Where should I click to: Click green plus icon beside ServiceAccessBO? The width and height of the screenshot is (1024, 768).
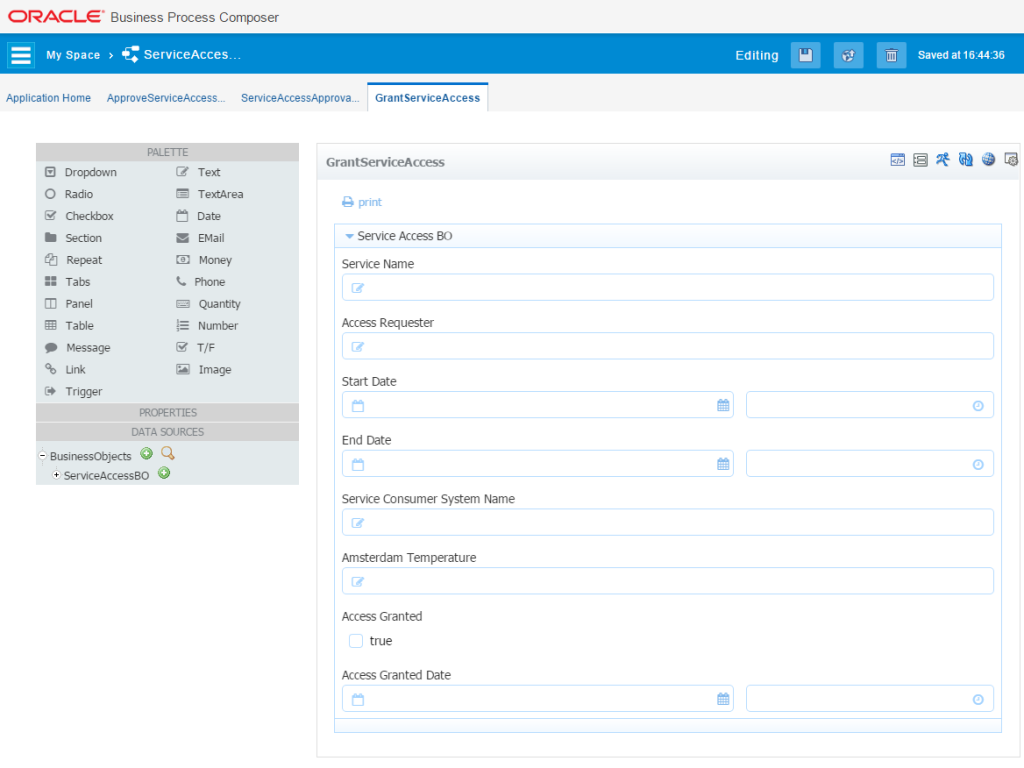(164, 474)
